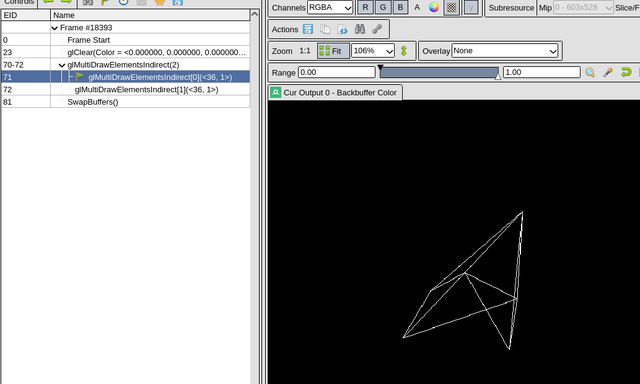Click the white point marker on range slider
The width and height of the screenshot is (640, 384).
click(x=498, y=76)
